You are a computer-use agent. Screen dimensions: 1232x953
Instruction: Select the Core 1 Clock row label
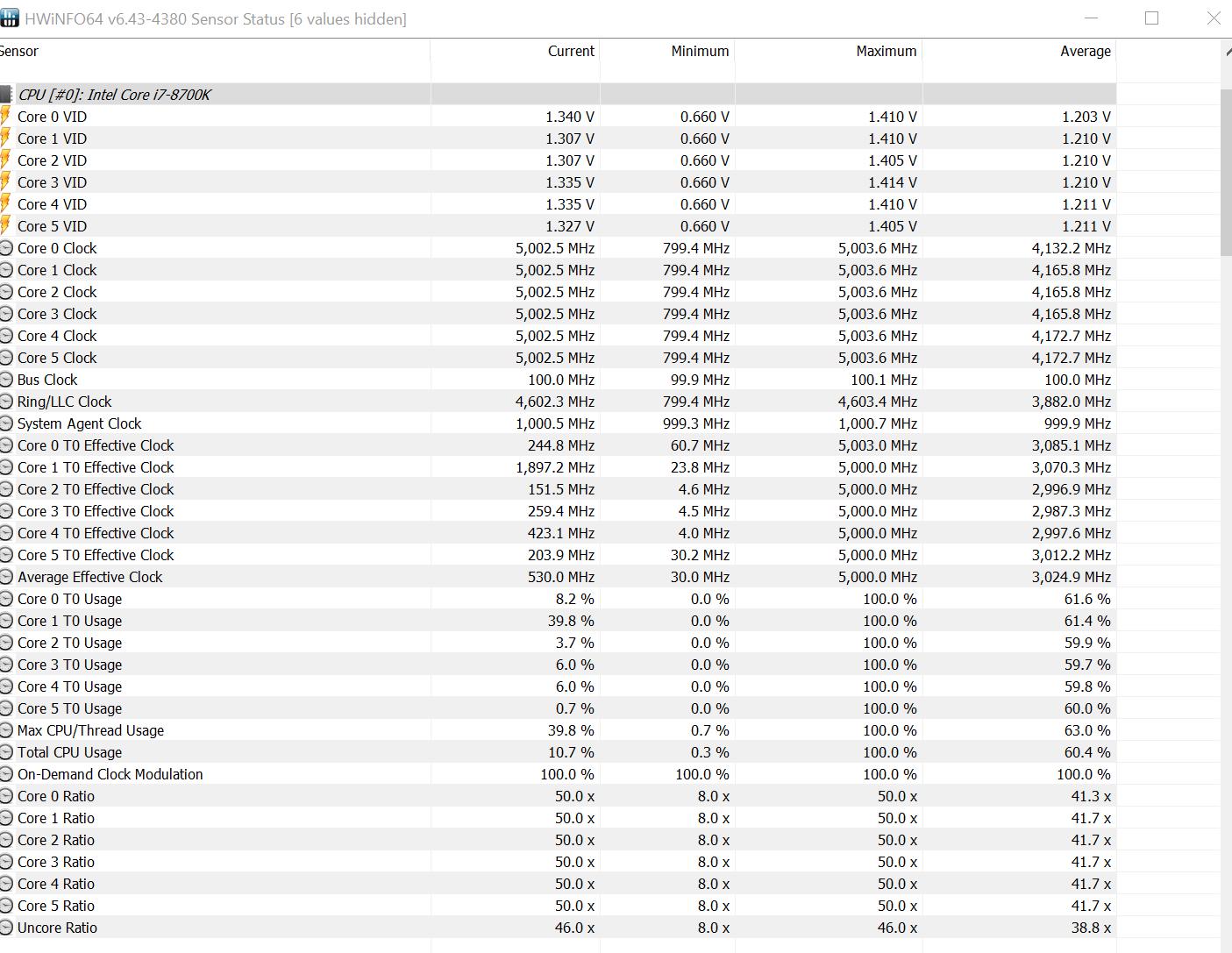point(57,270)
